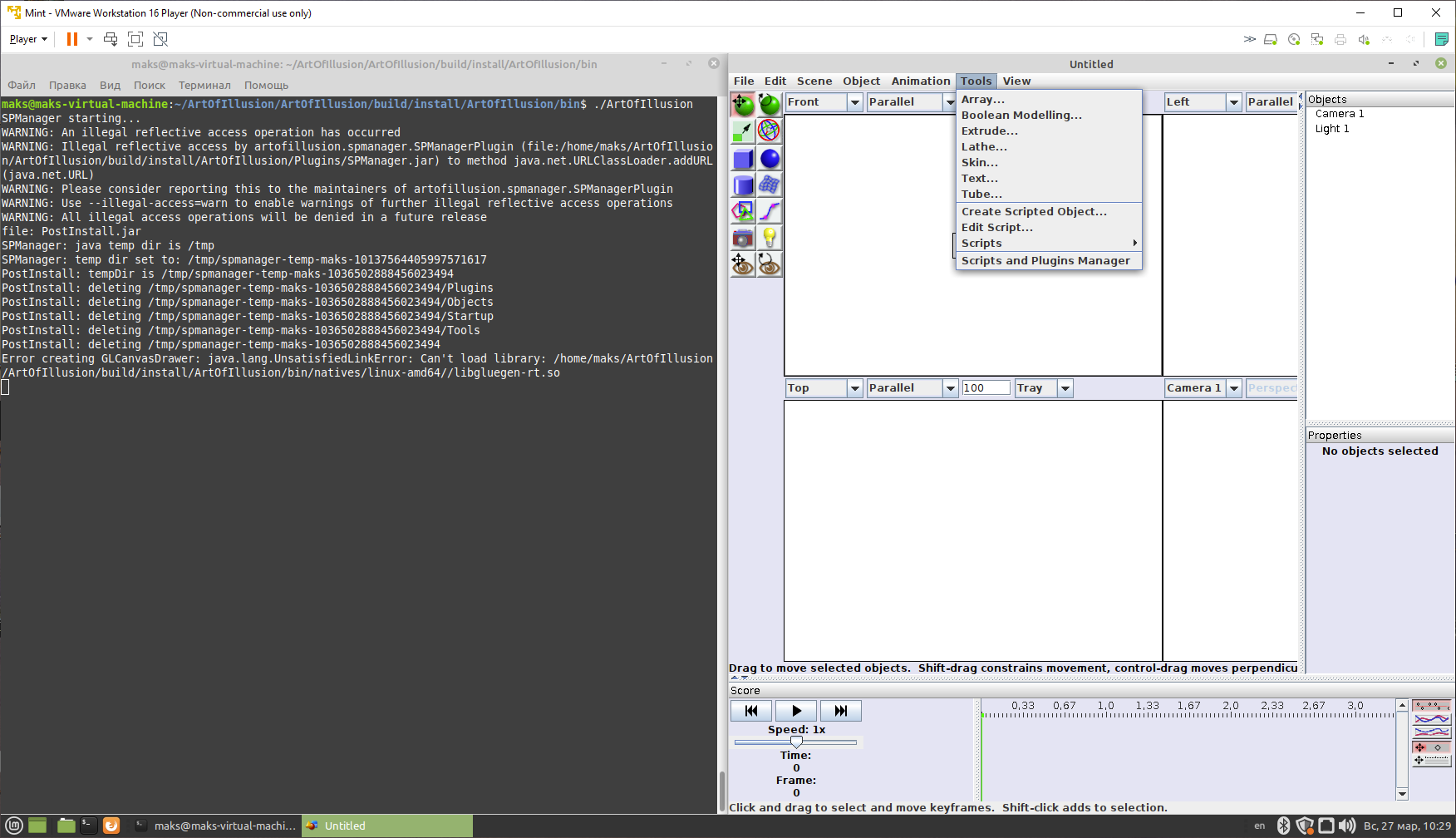The image size is (1456, 838).
Task: Expand the Scripts submenu arrow
Action: 1134,243
